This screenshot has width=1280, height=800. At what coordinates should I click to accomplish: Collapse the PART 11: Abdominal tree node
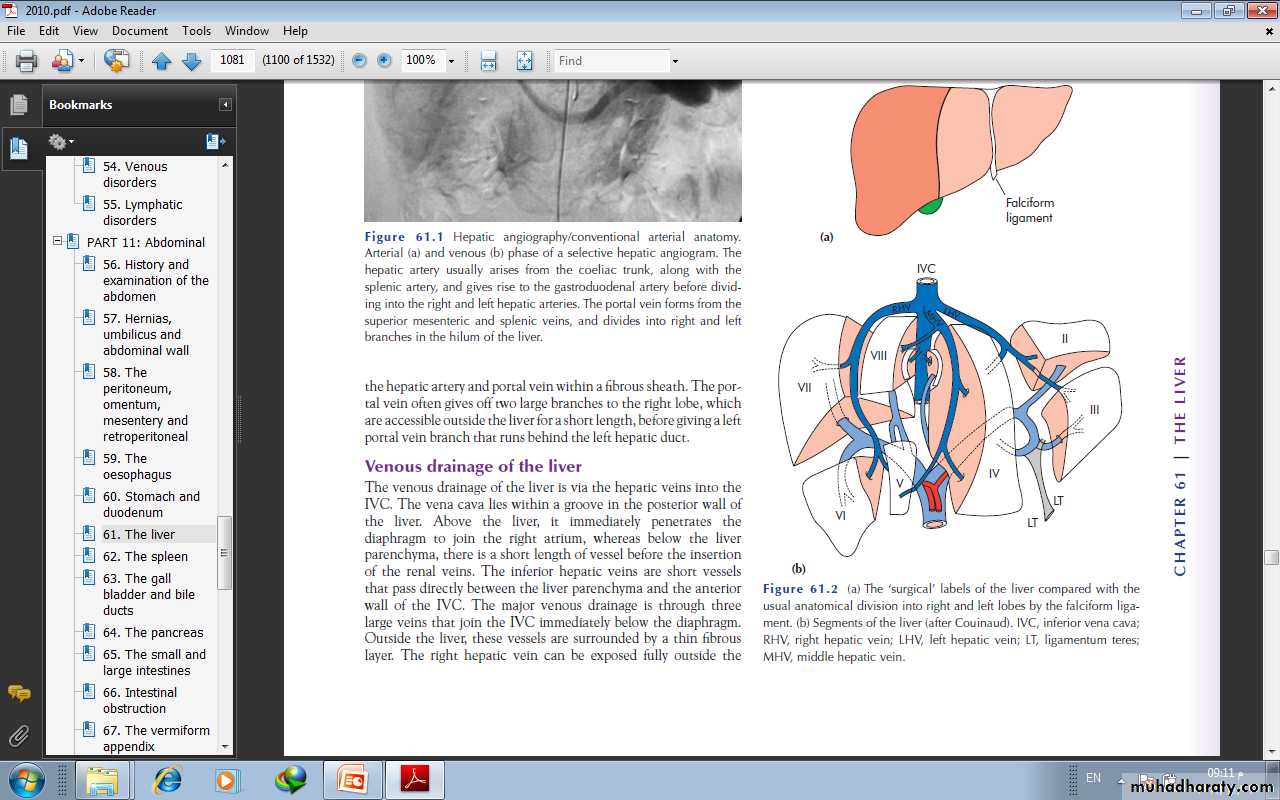click(x=58, y=242)
